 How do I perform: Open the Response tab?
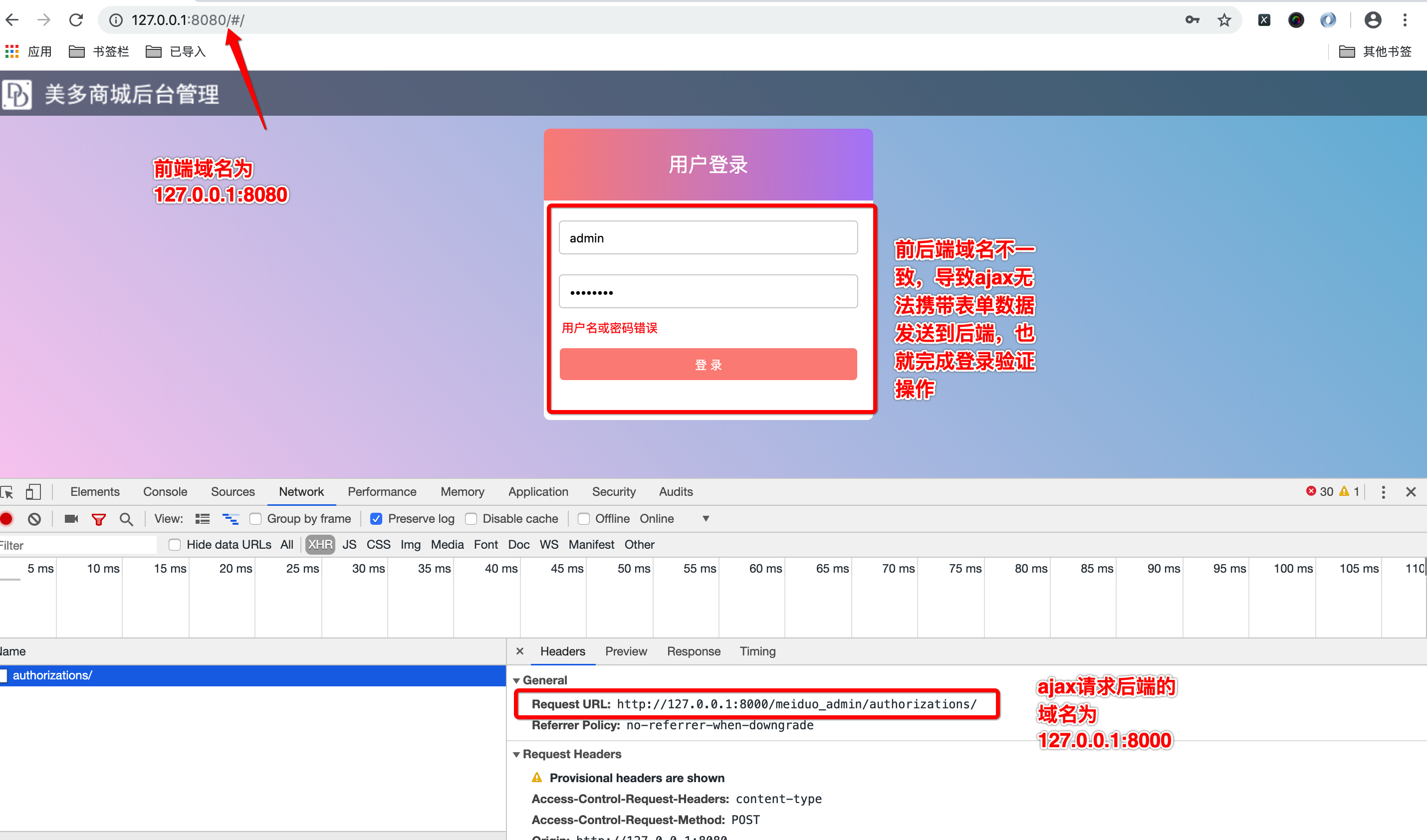click(693, 651)
